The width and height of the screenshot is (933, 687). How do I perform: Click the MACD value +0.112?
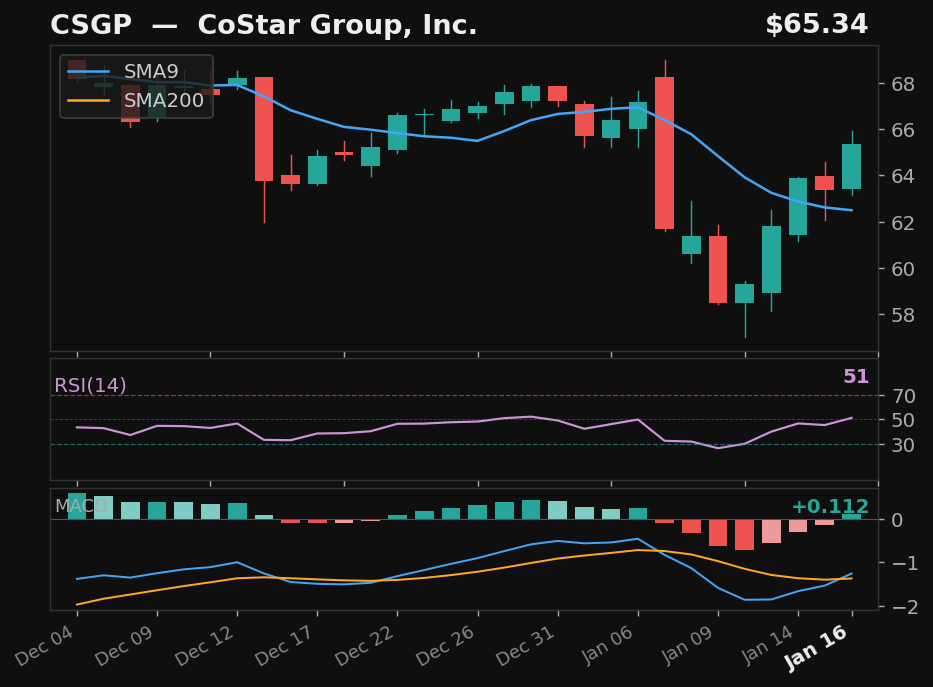coord(830,507)
